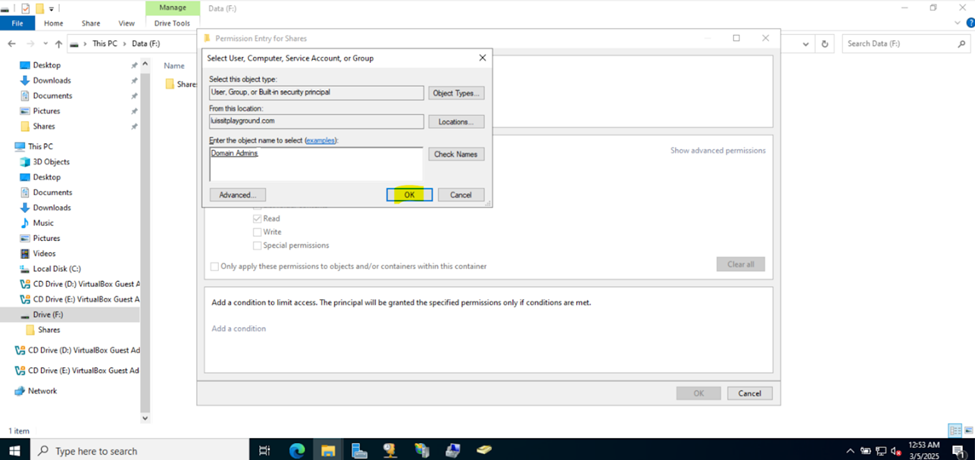Image resolution: width=975 pixels, height=460 pixels.
Task: Open the Advanced search button
Action: [x=238, y=195]
